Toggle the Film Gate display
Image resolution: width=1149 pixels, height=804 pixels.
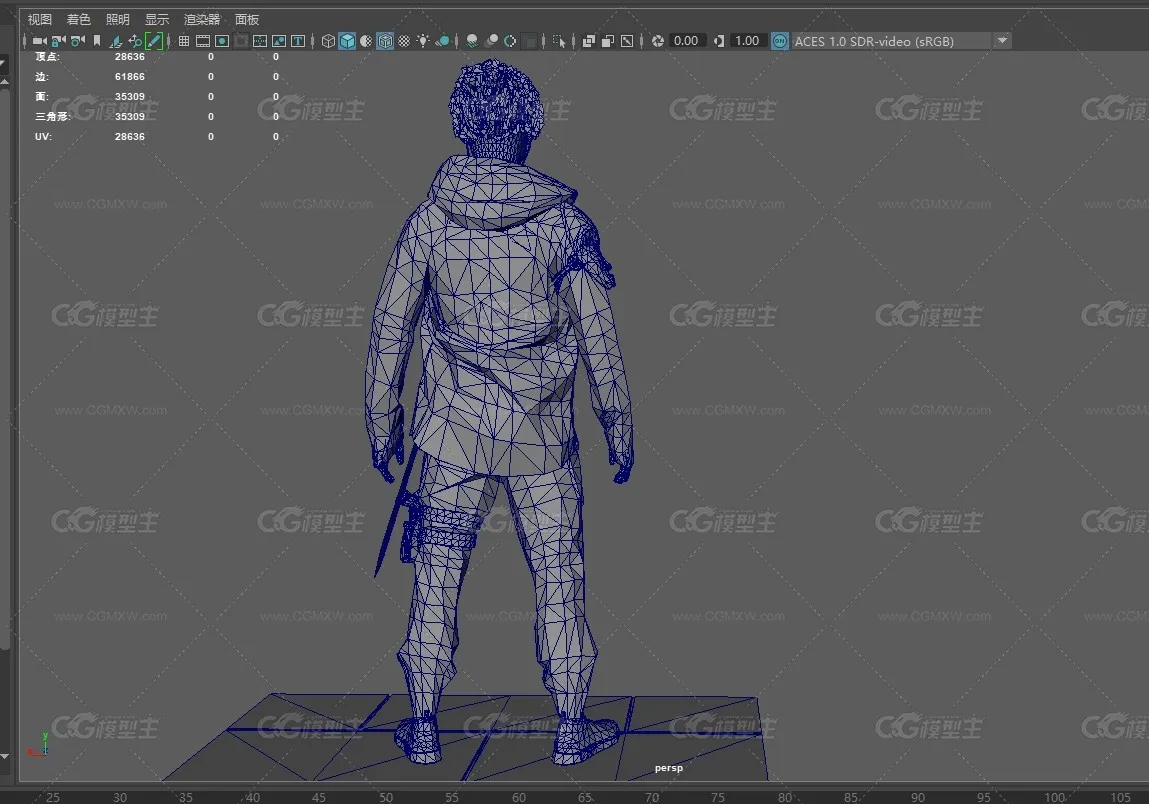[203, 41]
